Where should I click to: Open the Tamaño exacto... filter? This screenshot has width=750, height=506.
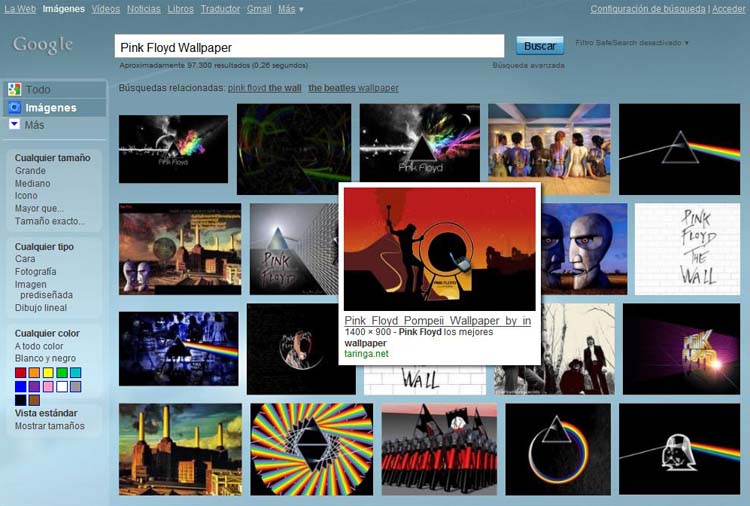[x=50, y=221]
